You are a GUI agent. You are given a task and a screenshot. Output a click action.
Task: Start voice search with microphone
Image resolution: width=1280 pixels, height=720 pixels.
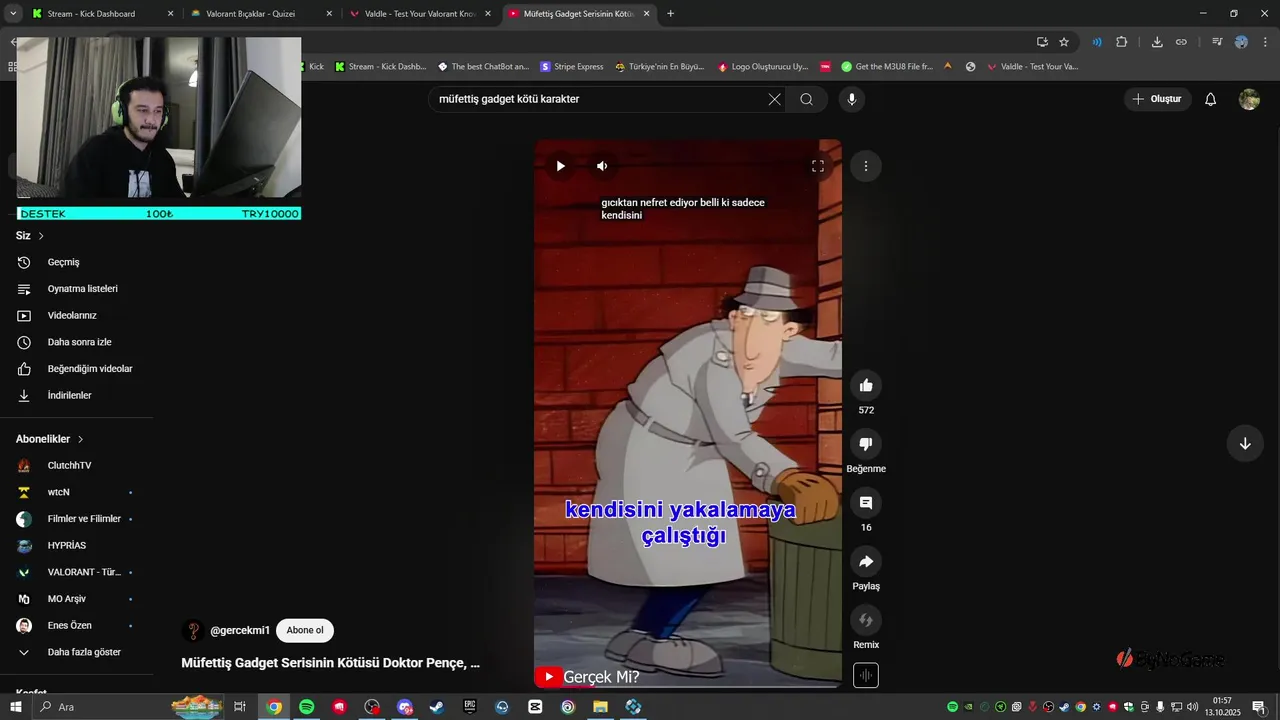click(x=852, y=99)
